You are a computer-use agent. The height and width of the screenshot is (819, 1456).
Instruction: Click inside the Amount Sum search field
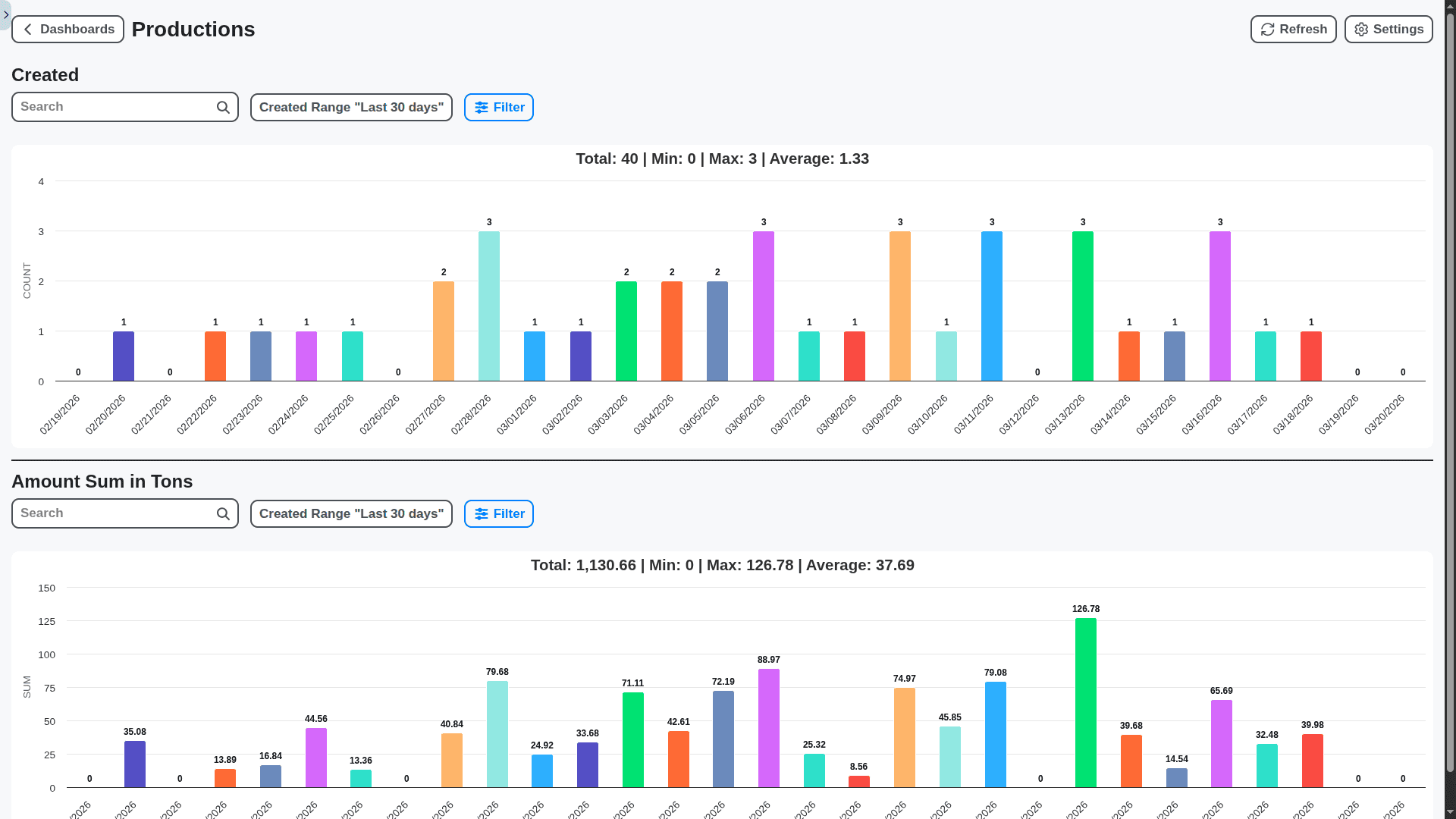pyautogui.click(x=114, y=513)
